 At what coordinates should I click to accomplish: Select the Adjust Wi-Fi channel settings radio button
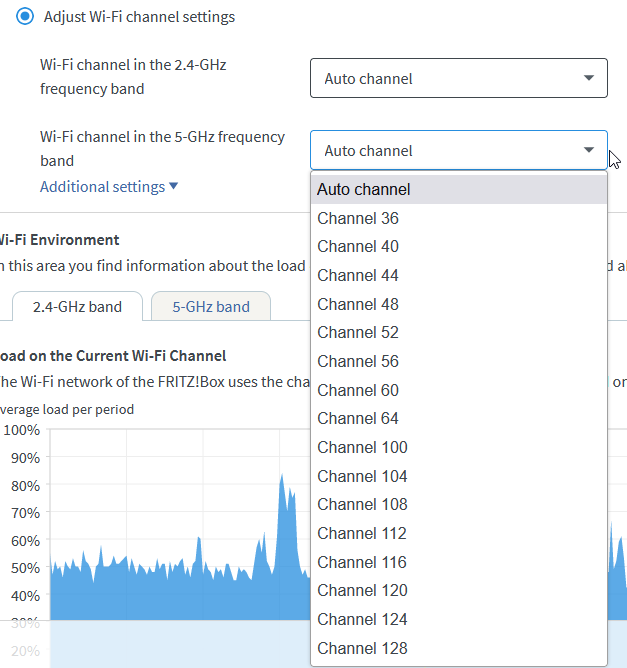(x=25, y=17)
